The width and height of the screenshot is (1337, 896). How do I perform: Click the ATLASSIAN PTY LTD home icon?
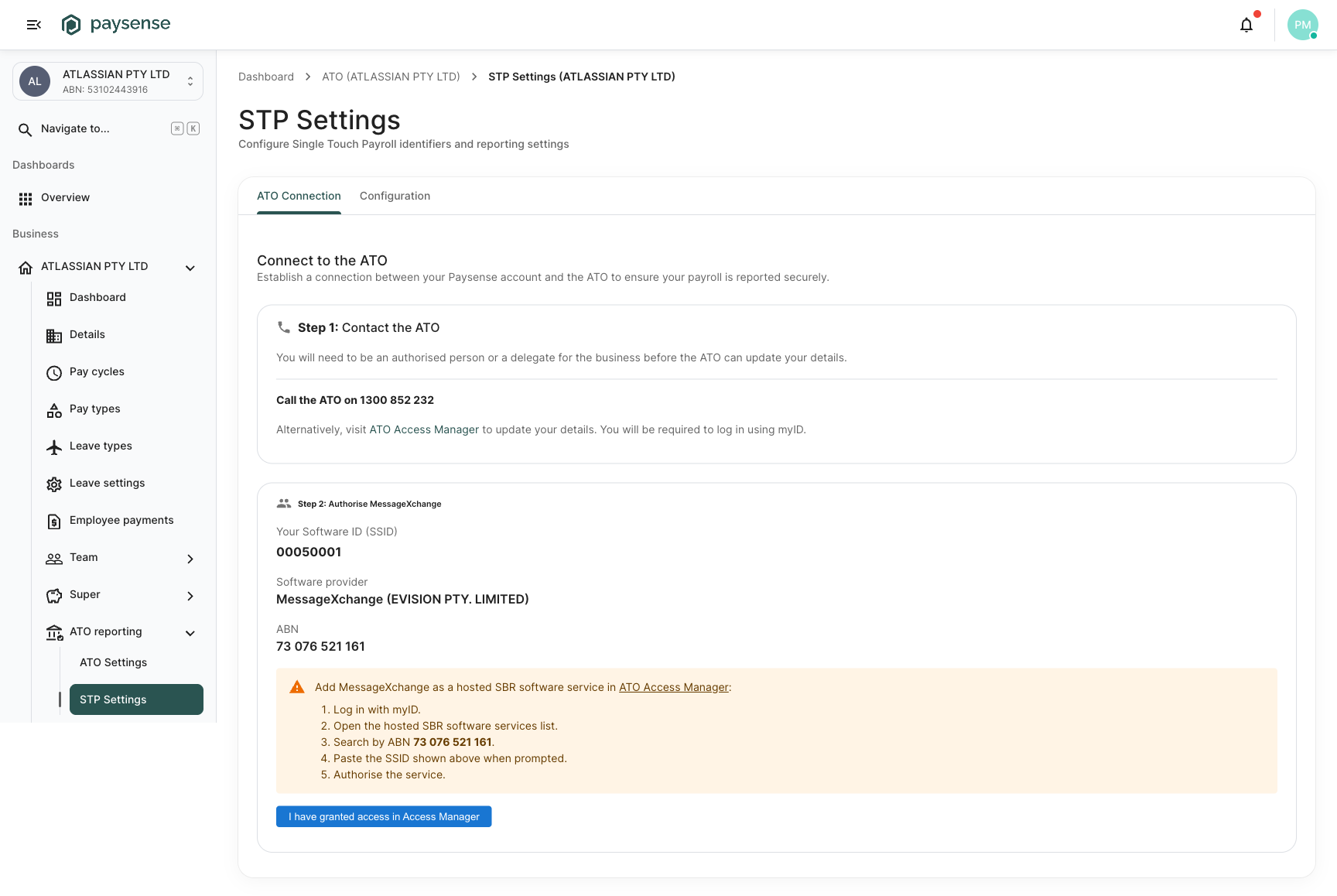[x=26, y=268]
